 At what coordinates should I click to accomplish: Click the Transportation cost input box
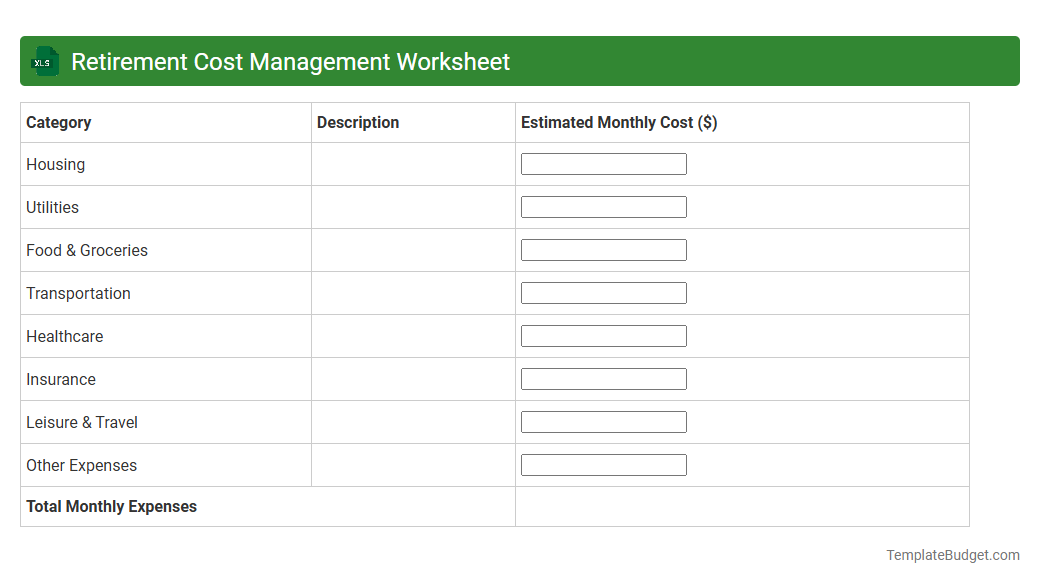[603, 293]
